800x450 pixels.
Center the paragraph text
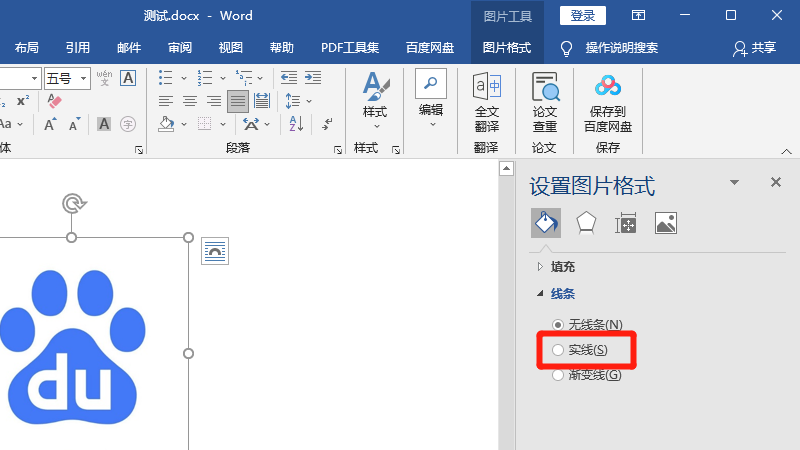point(190,101)
